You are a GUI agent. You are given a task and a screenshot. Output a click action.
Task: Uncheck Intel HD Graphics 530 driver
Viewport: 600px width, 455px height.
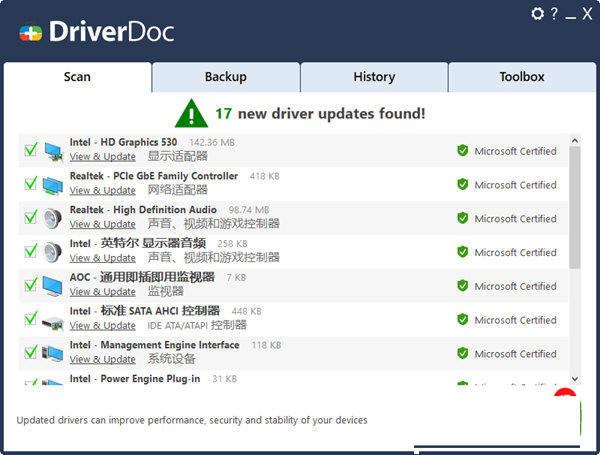point(31,149)
